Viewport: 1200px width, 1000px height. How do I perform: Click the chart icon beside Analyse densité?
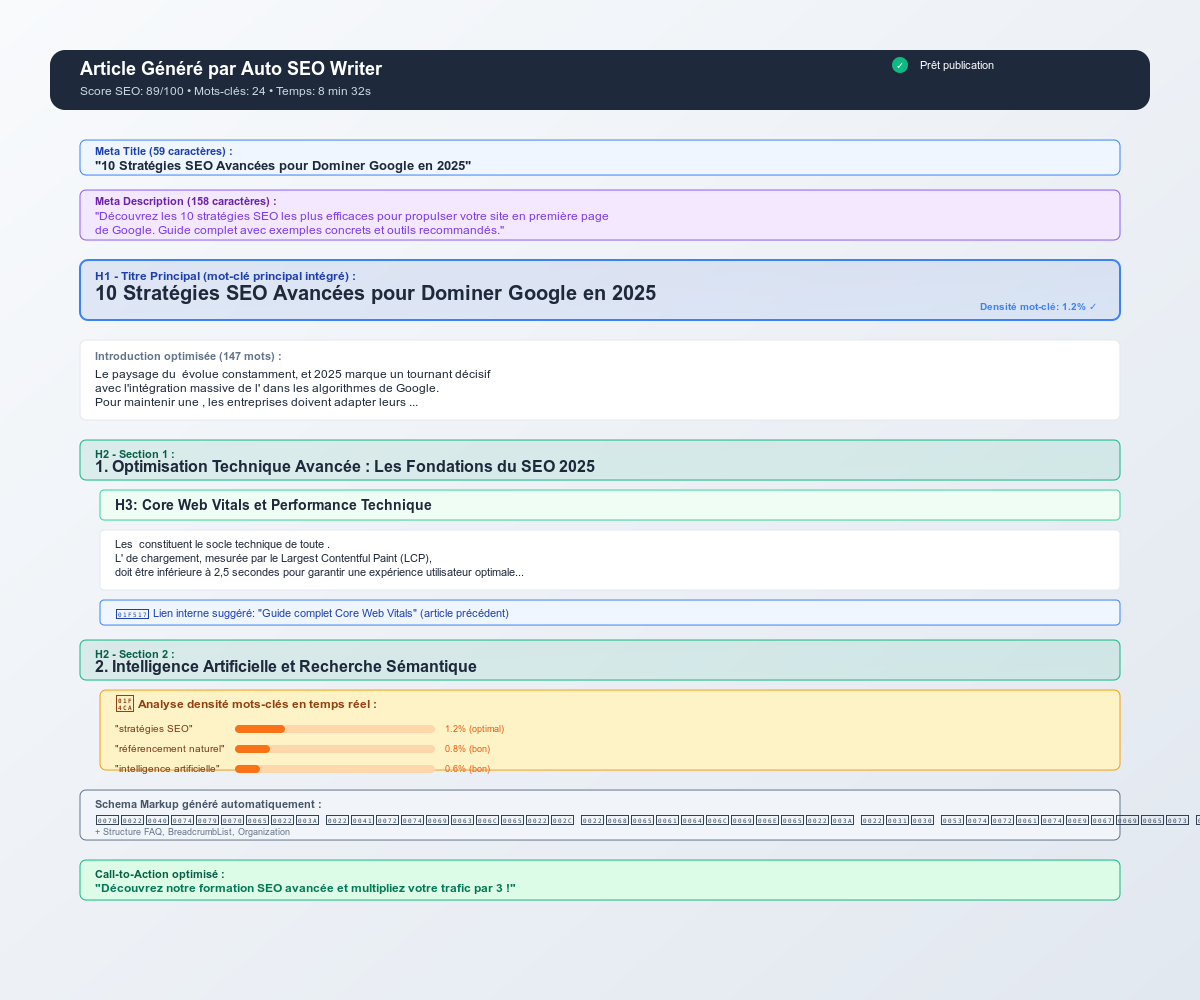click(125, 704)
